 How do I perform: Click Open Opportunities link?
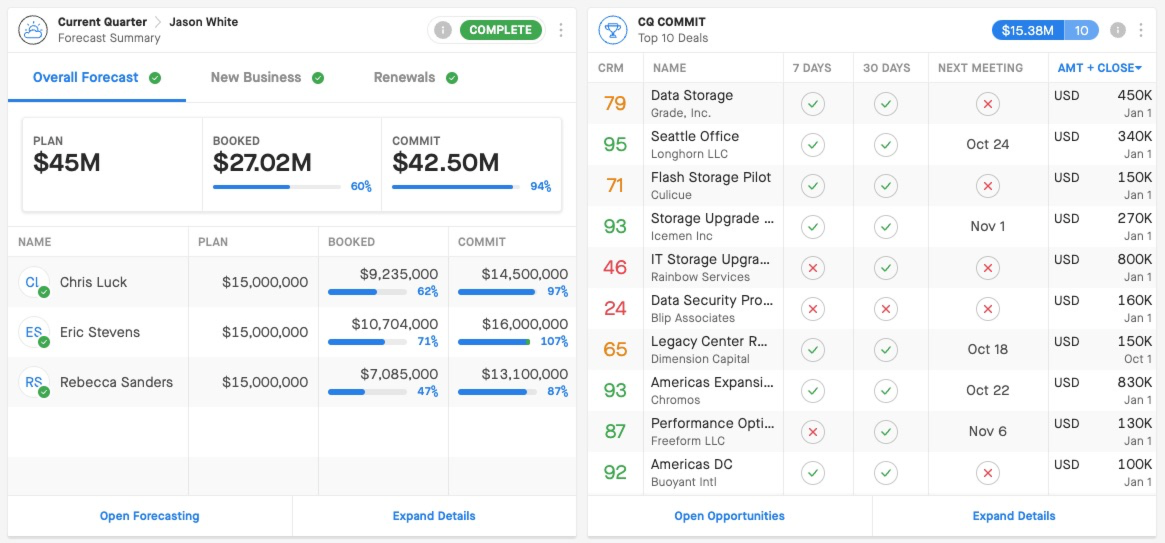point(730,516)
